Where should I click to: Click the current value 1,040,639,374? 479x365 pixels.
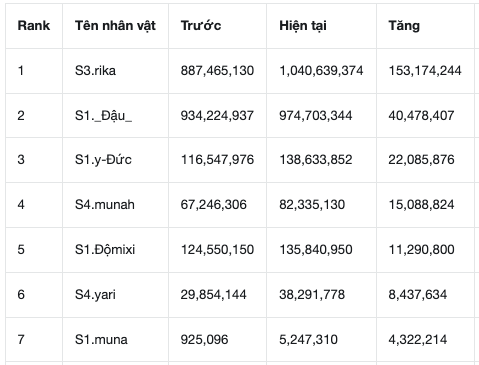321,71
